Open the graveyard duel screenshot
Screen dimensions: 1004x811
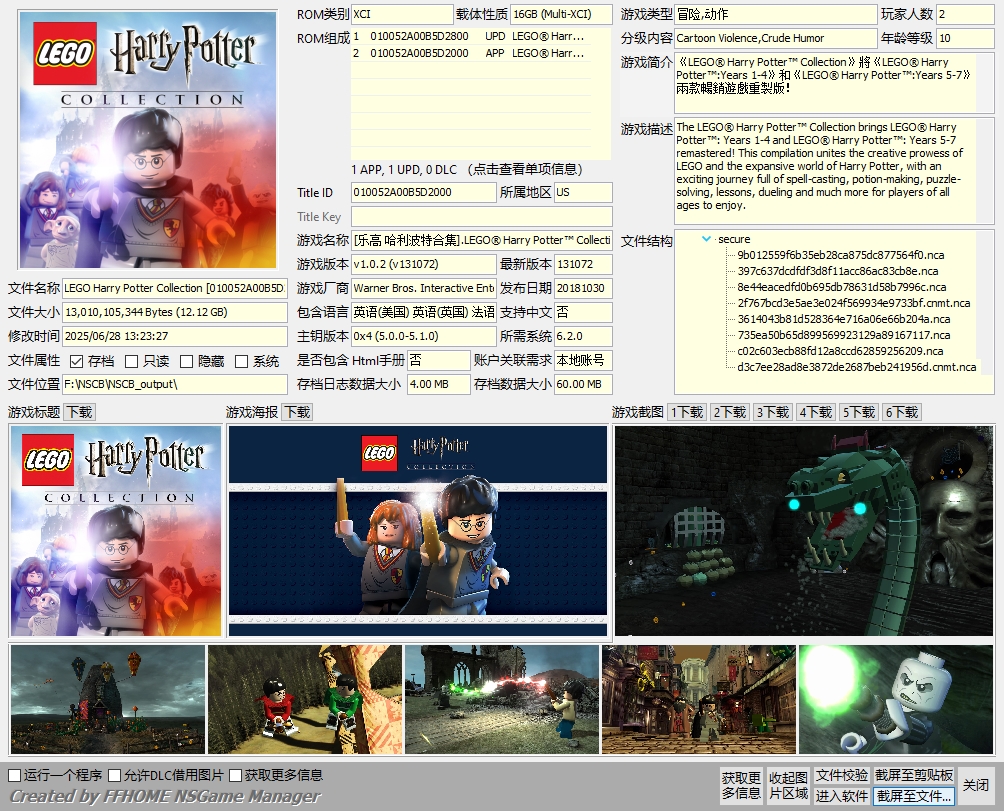coord(502,700)
